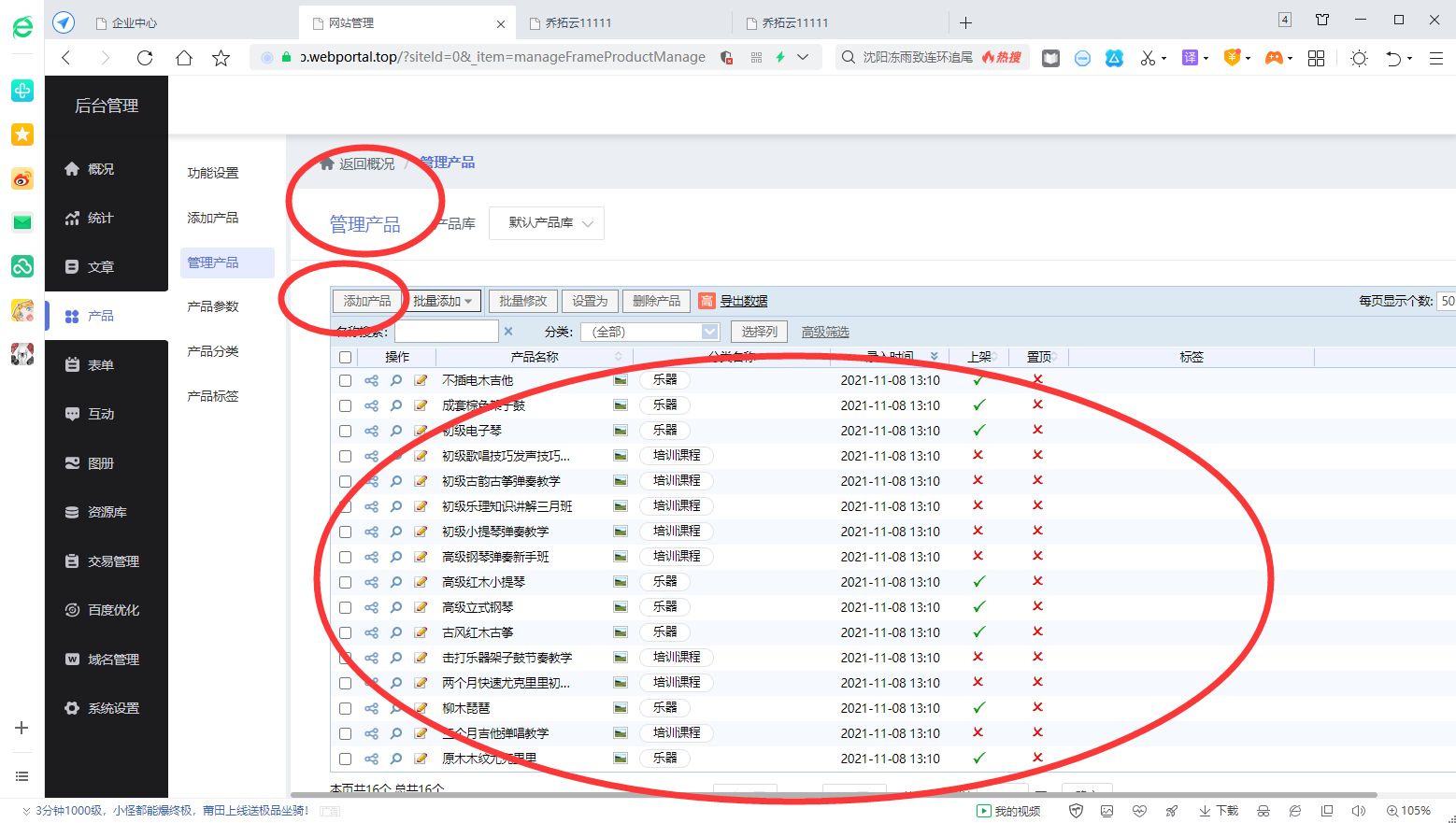Expand the 分类 (全部) category dropdown
The image size is (1456, 823).
pyautogui.click(x=649, y=331)
